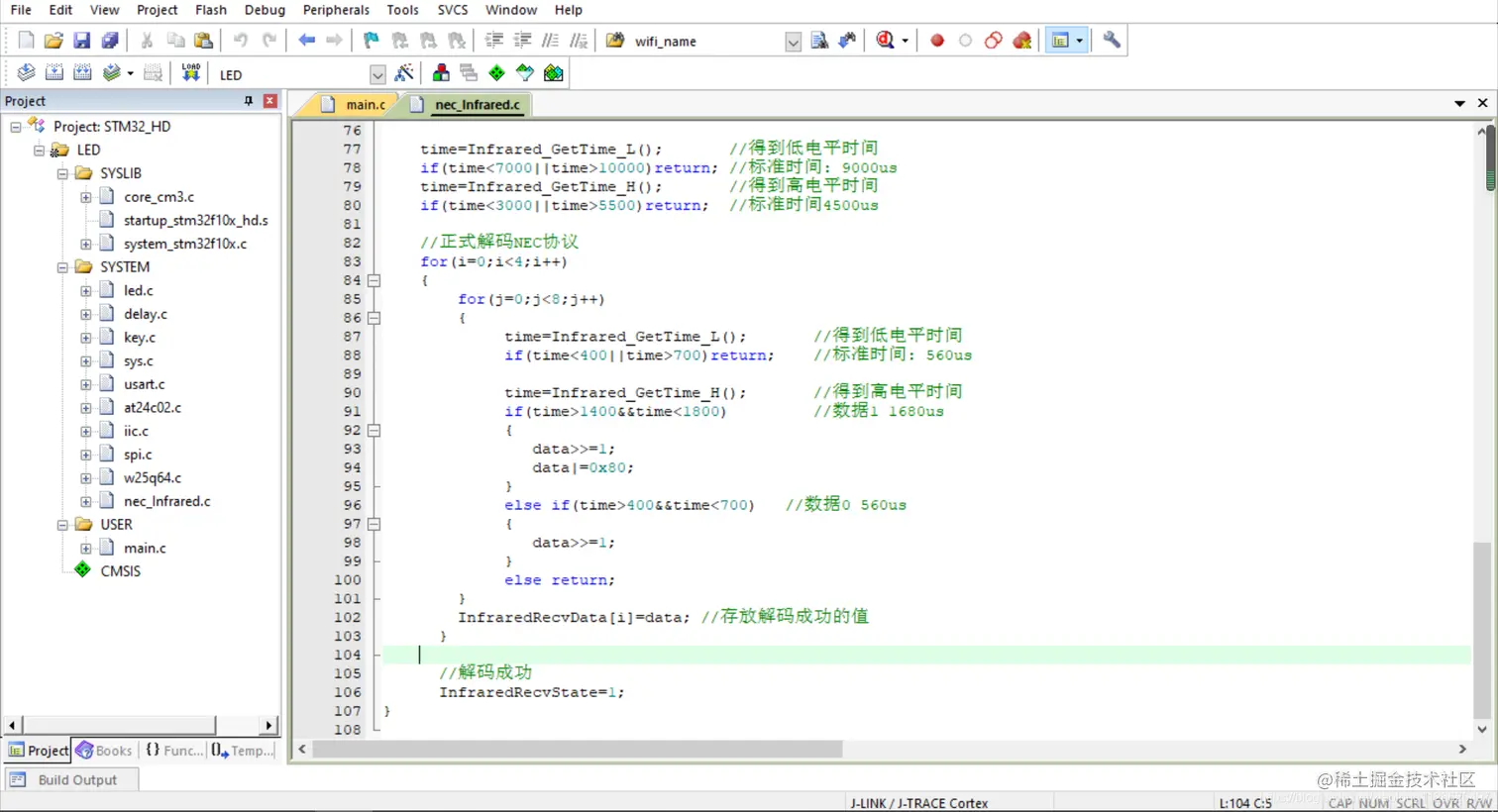The image size is (1498, 812).
Task: Select w25q64.c in project tree
Action: pyautogui.click(x=153, y=478)
